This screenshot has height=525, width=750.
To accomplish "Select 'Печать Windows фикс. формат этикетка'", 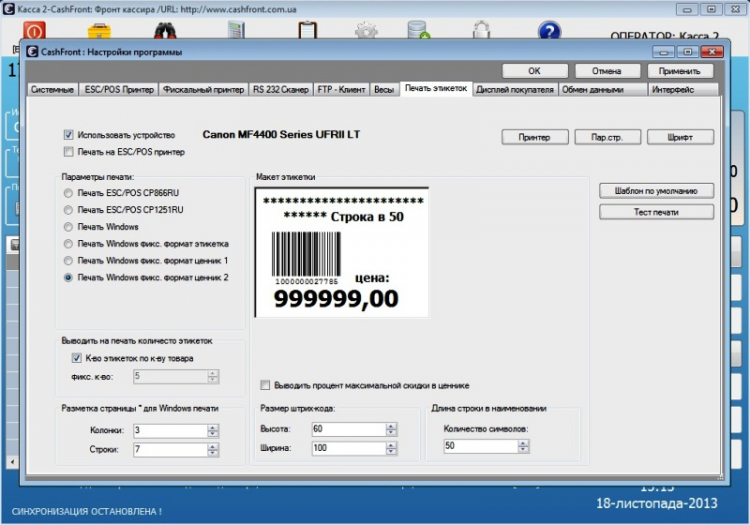I will tap(68, 244).
